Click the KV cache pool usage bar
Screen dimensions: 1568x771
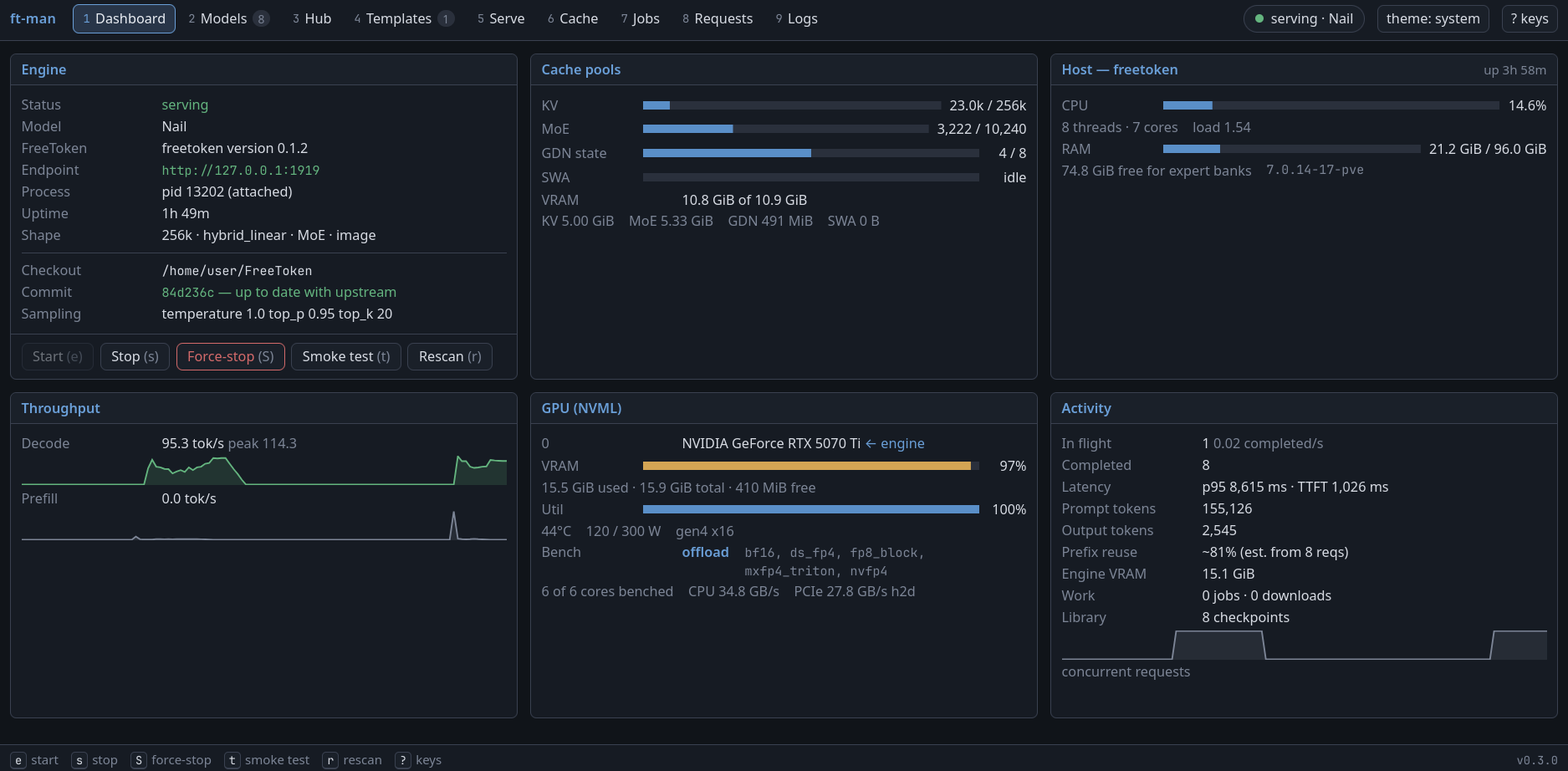(792, 105)
